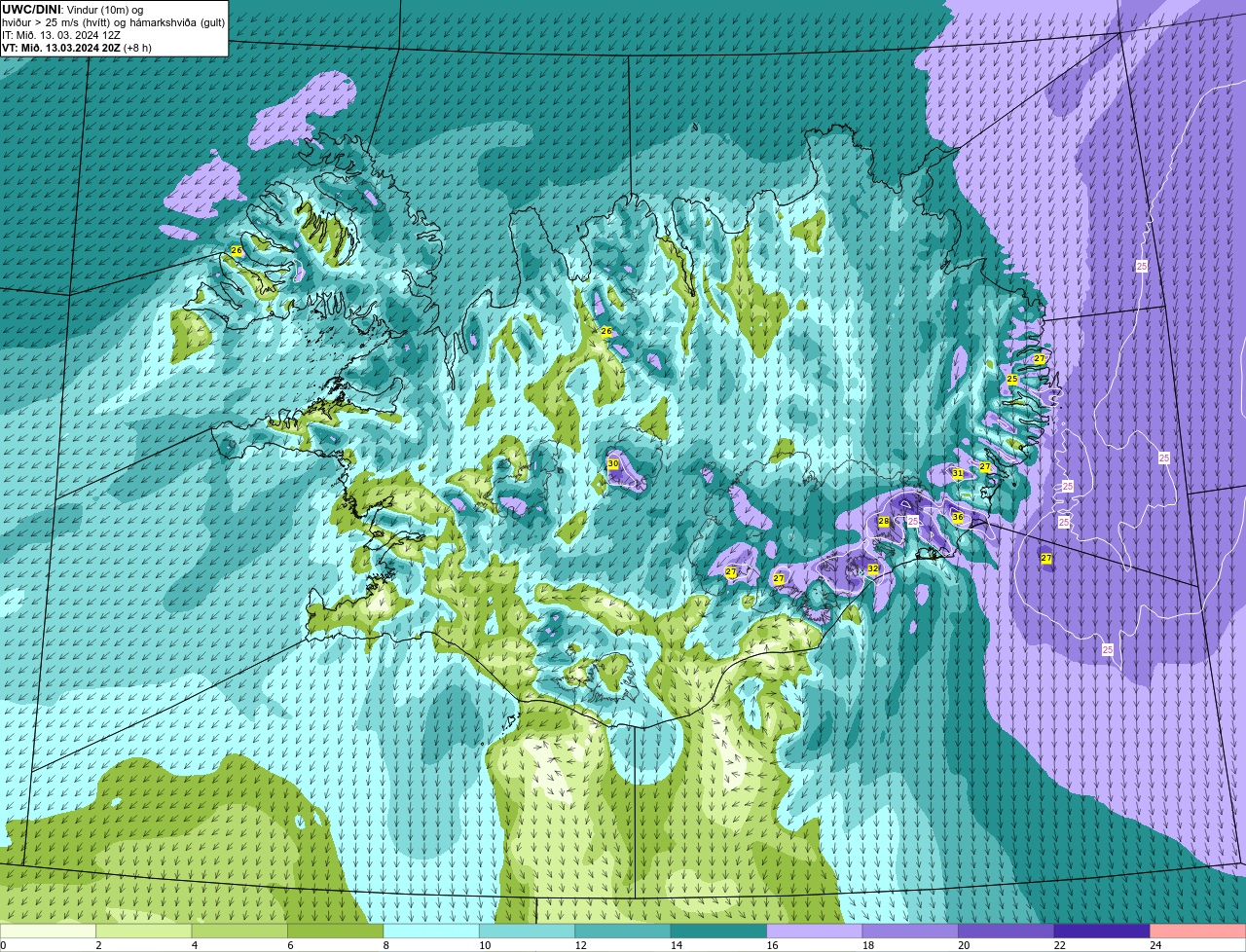Click the scale tick label "2"

pos(98,945)
